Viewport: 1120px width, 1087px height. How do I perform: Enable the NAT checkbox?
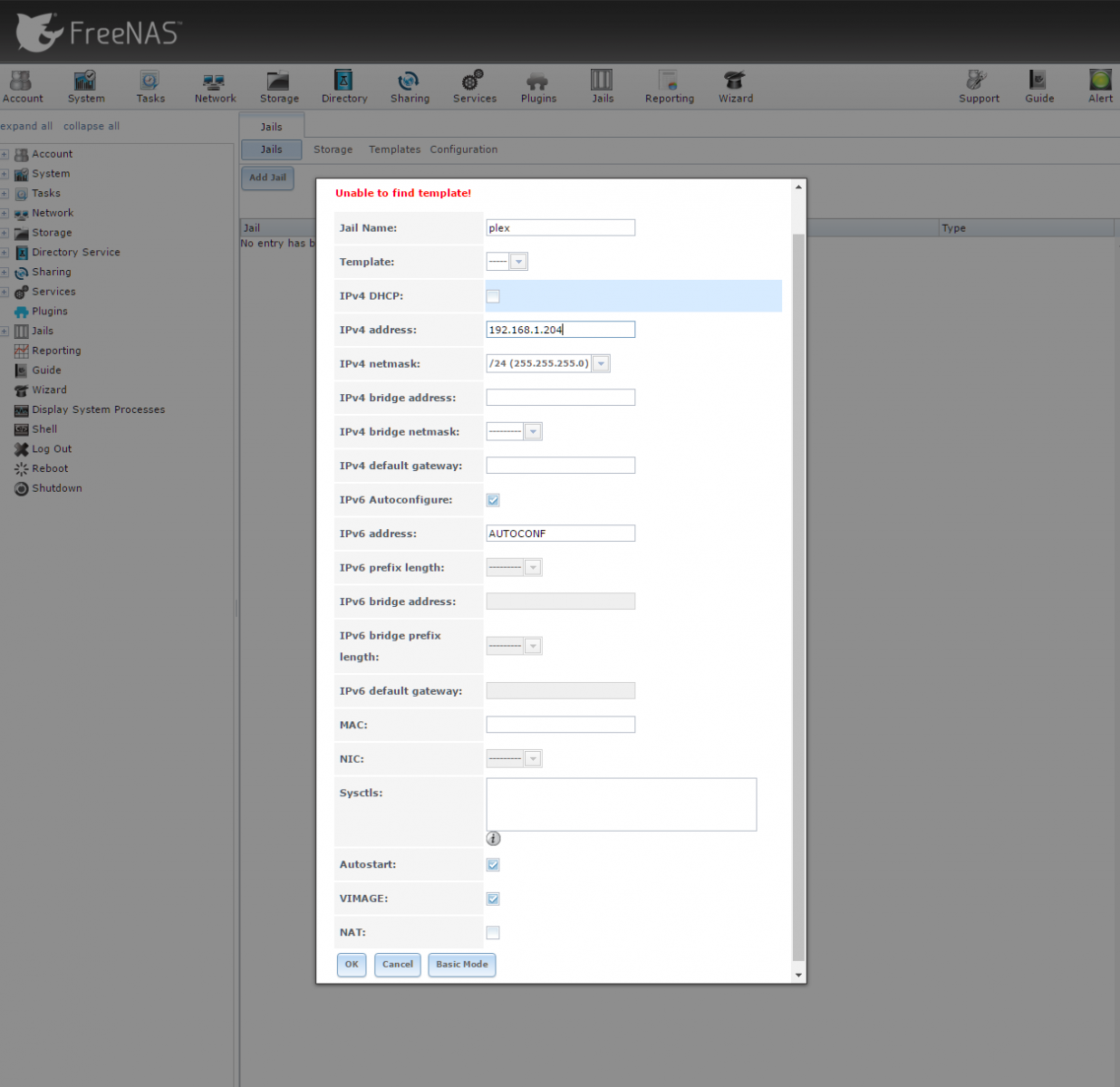pos(493,933)
